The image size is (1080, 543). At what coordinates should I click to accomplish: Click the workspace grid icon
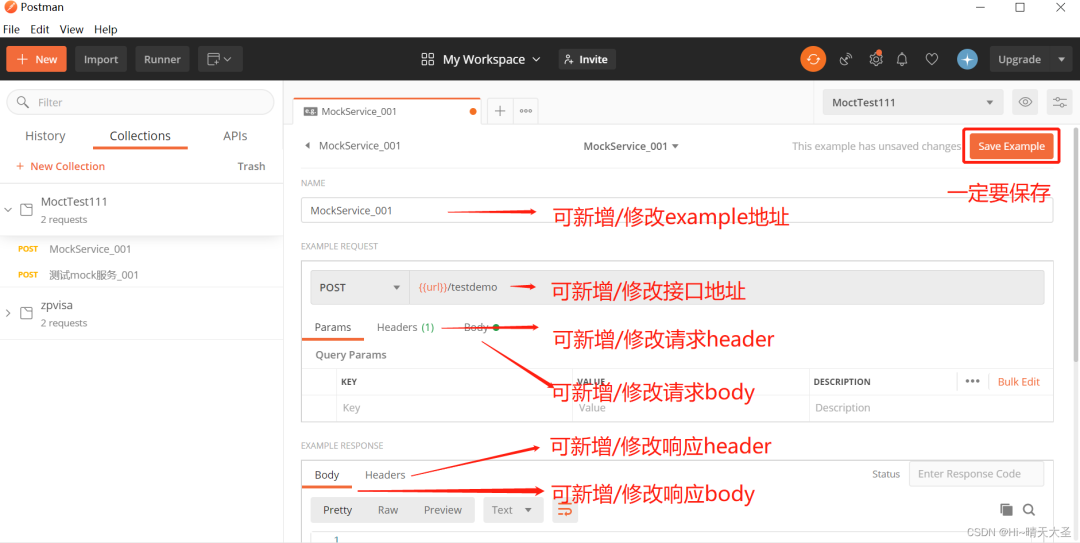pyautogui.click(x=428, y=59)
